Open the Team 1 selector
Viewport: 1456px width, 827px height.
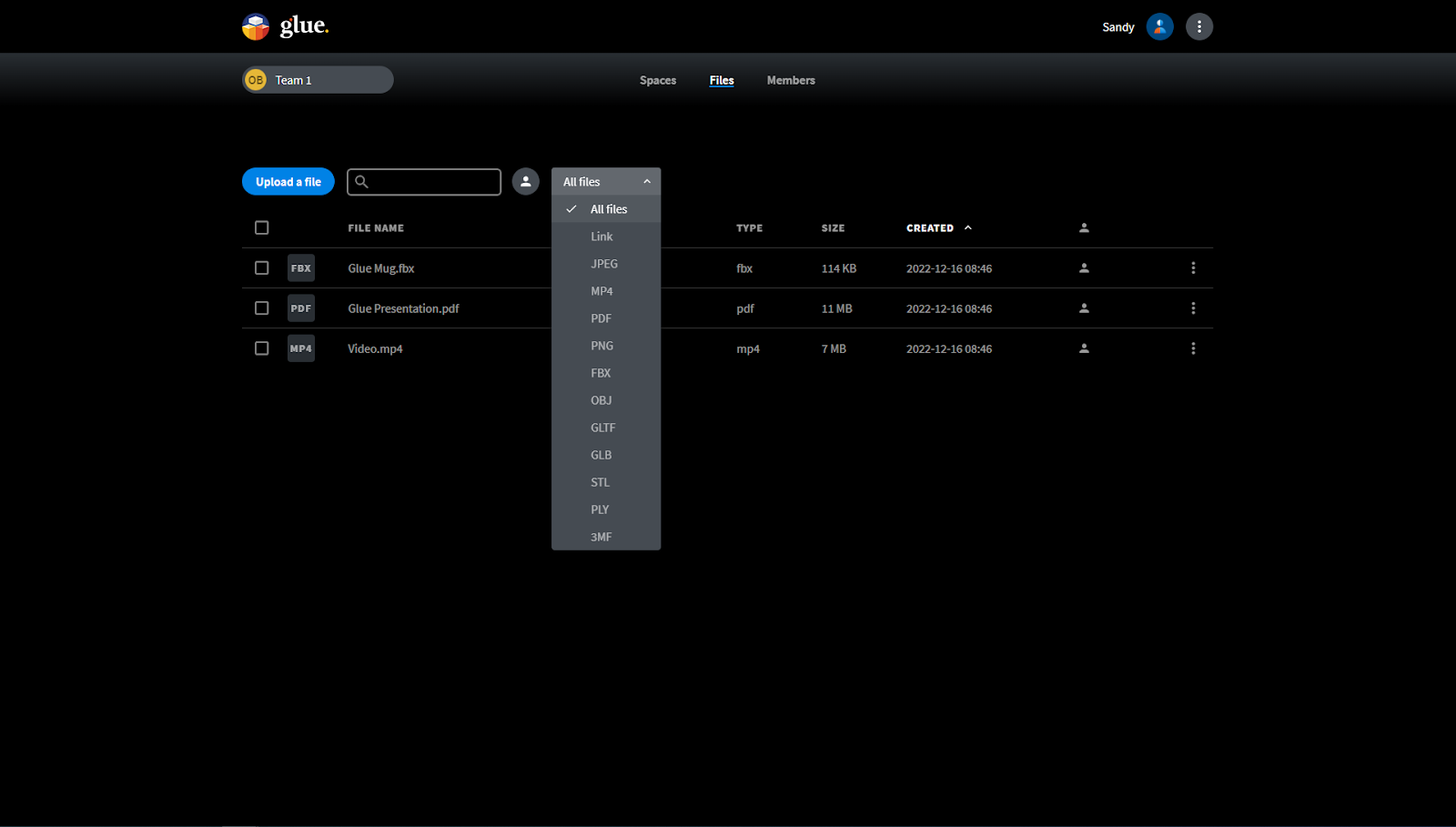pos(318,80)
